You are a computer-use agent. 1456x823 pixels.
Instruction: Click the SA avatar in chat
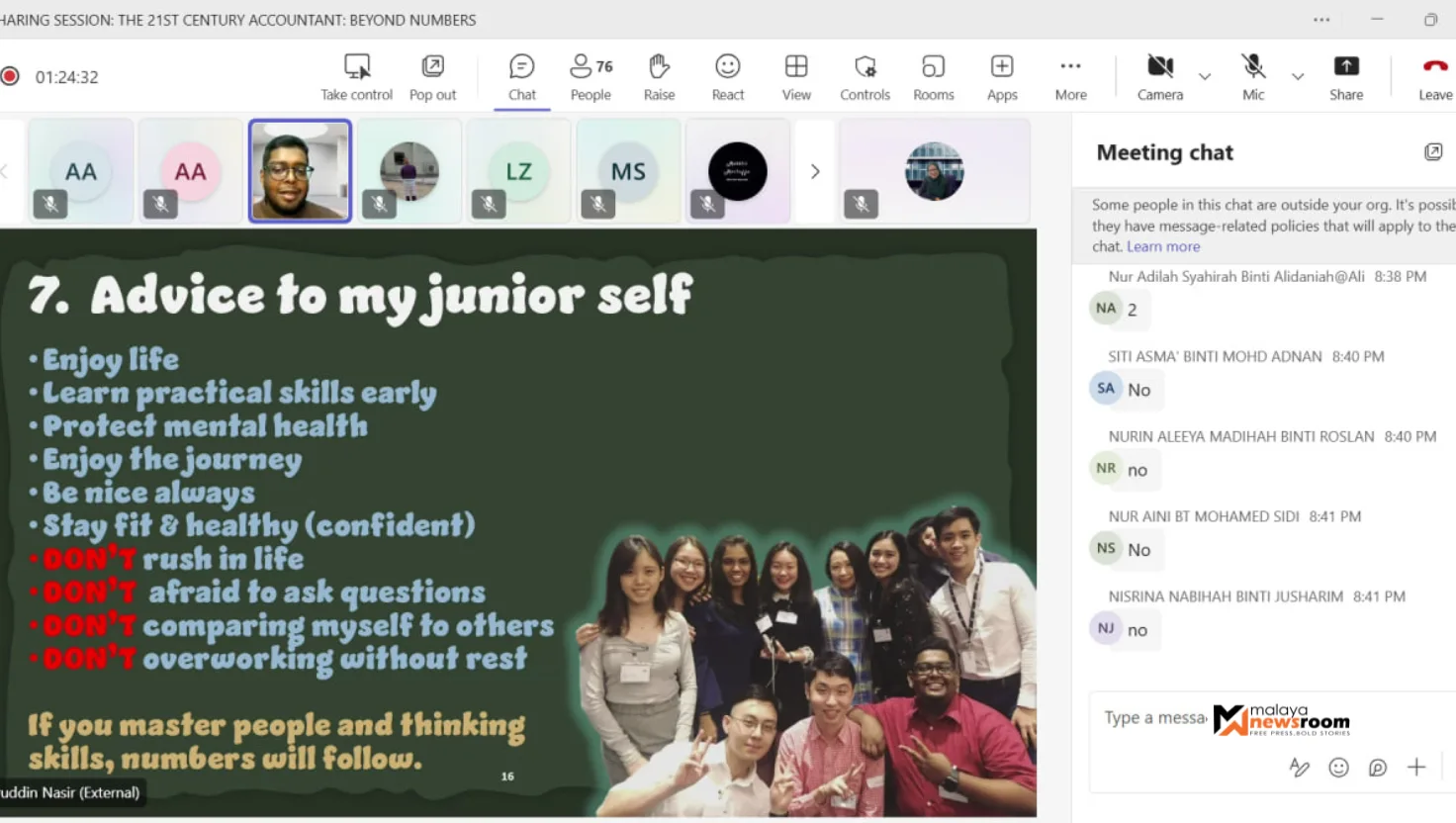pyautogui.click(x=1106, y=388)
